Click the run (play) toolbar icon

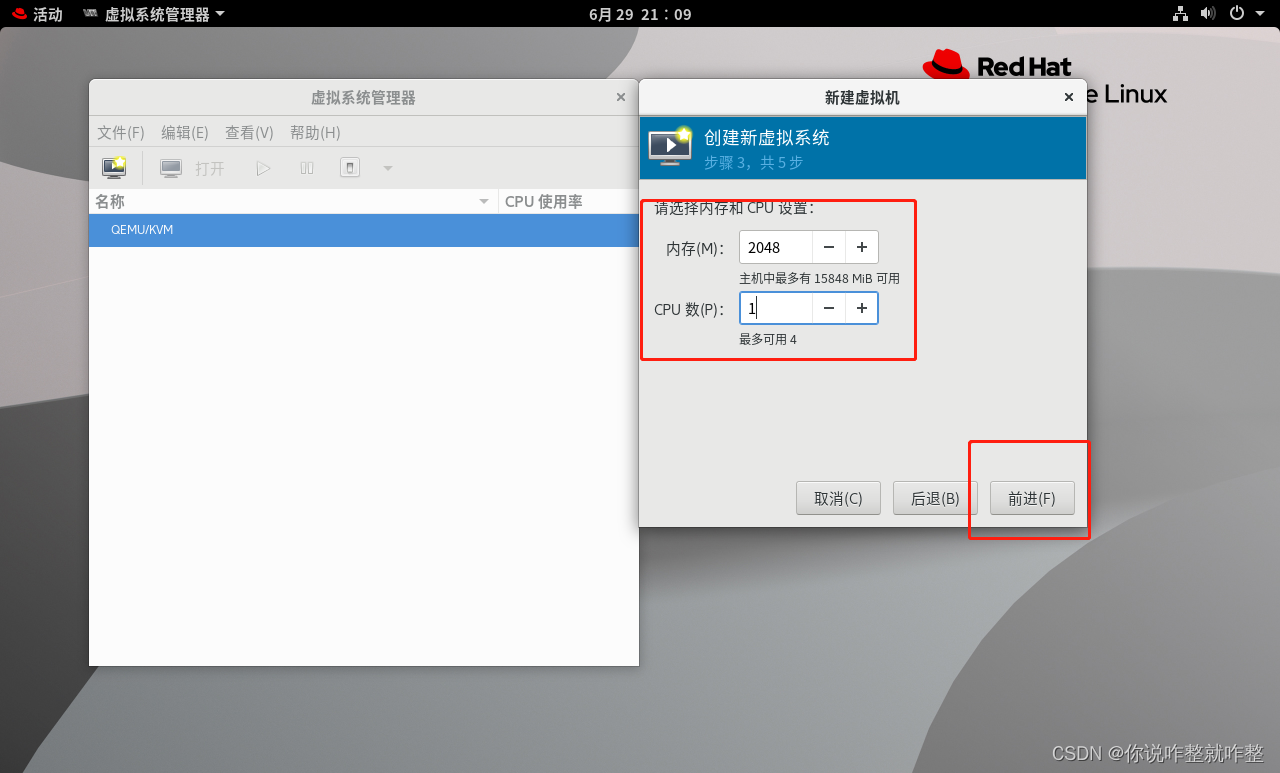pos(263,168)
